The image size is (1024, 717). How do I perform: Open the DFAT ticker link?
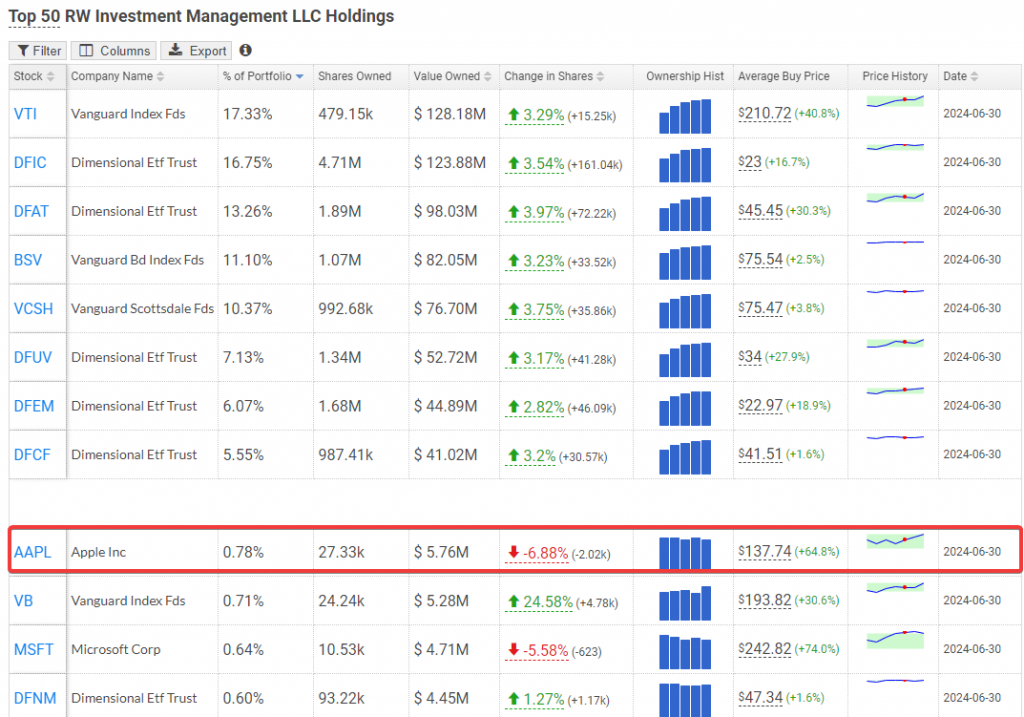[31, 212]
